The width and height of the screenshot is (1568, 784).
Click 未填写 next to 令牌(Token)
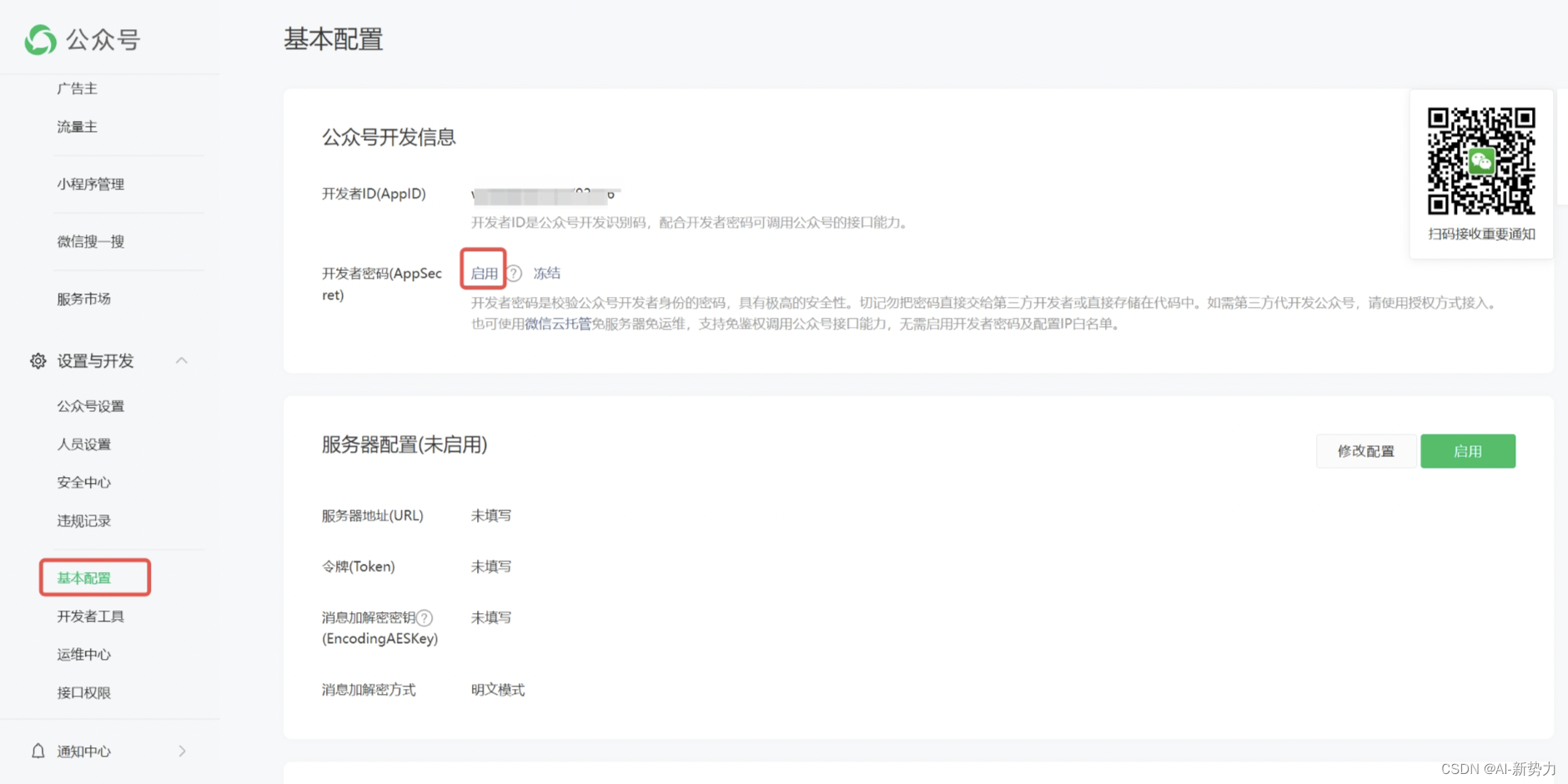point(491,566)
